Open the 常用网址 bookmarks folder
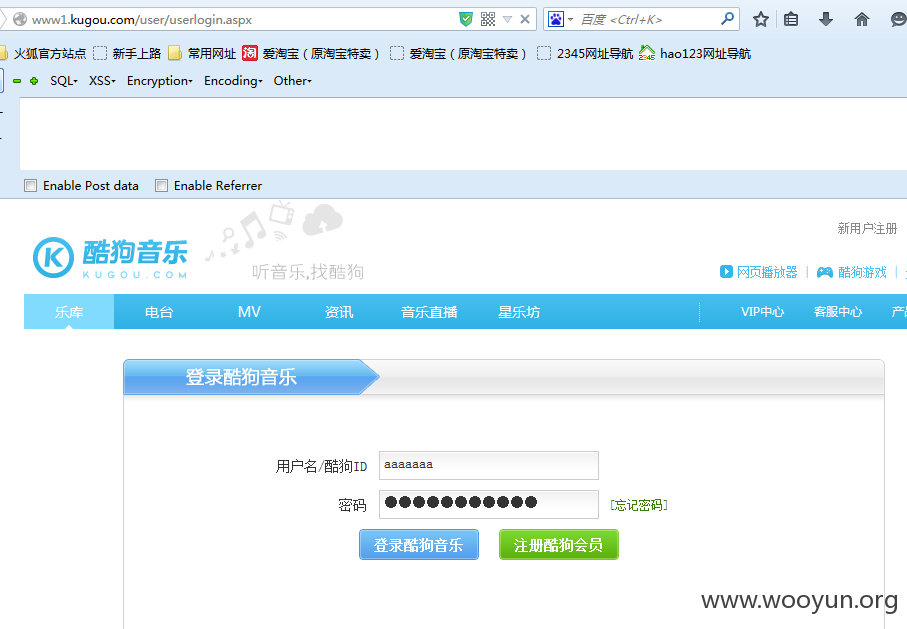 pos(202,54)
